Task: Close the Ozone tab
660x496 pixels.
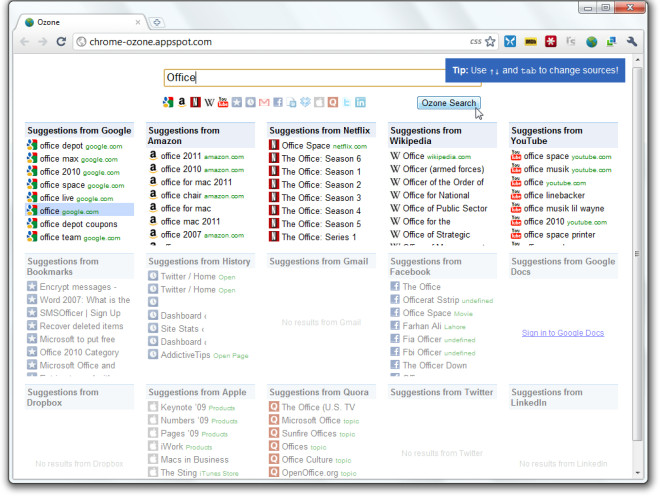Action: (138, 22)
